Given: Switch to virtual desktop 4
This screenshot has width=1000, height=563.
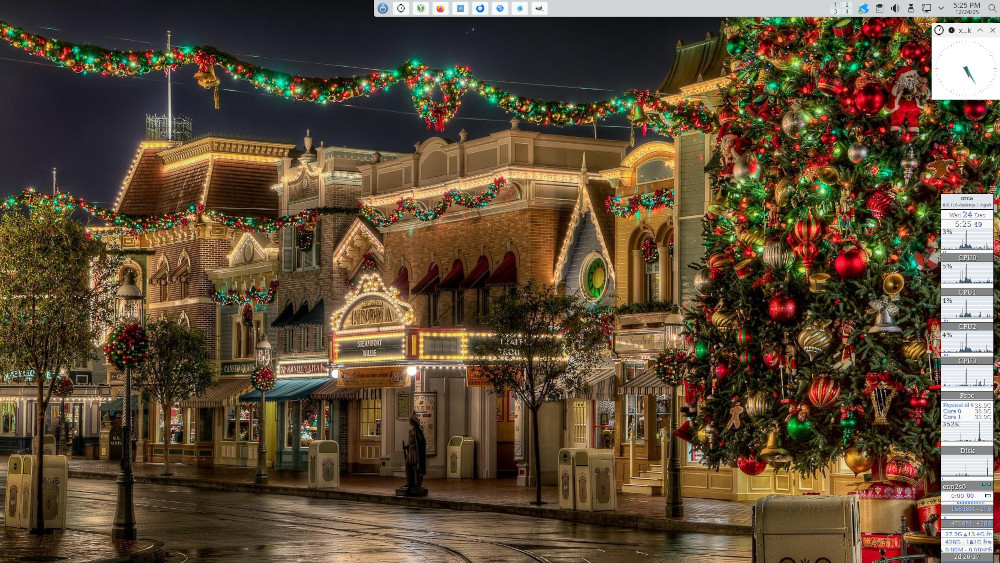Looking at the screenshot, I should pyautogui.click(x=847, y=12).
